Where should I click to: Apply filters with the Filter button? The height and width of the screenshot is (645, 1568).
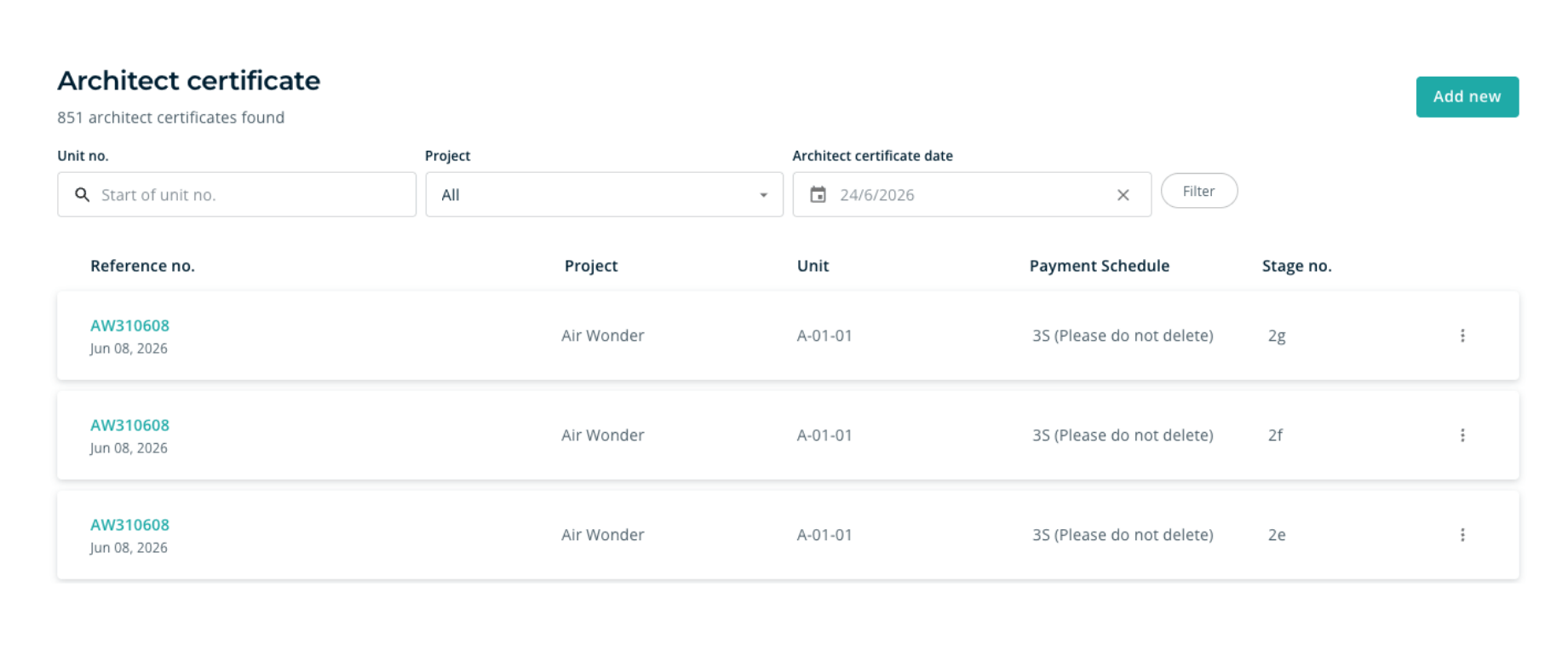pos(1198,191)
